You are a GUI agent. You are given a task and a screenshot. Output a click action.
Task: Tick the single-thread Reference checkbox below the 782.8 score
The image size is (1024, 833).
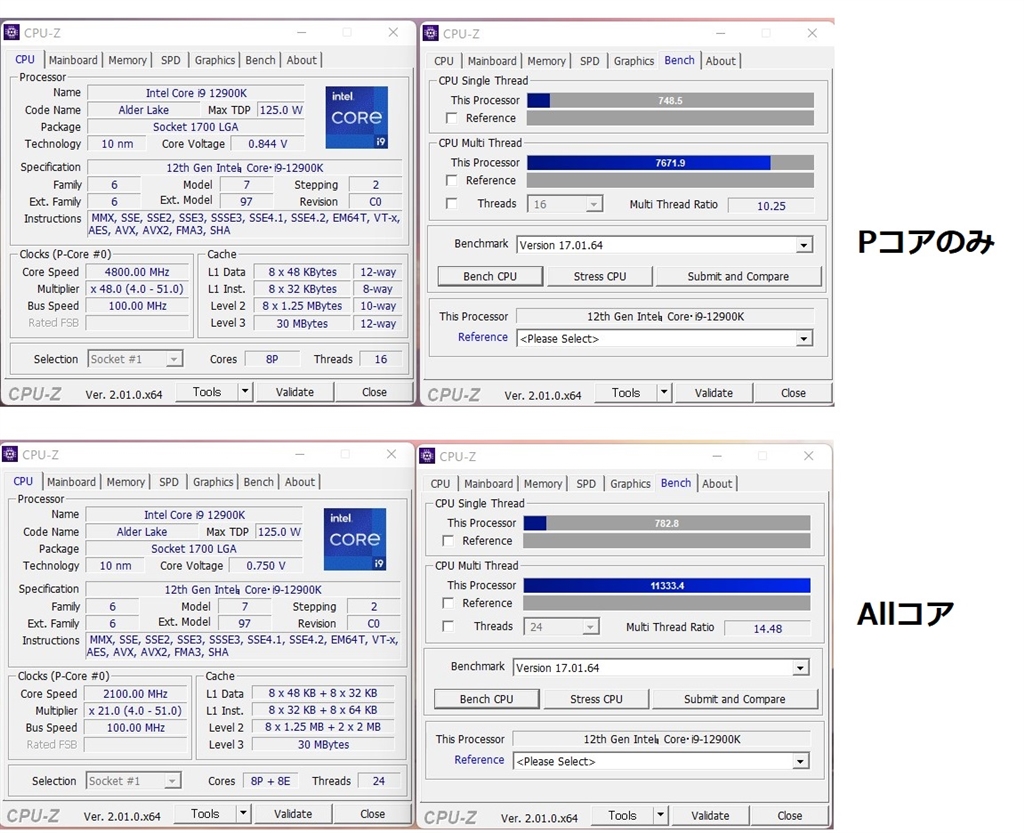pos(448,541)
